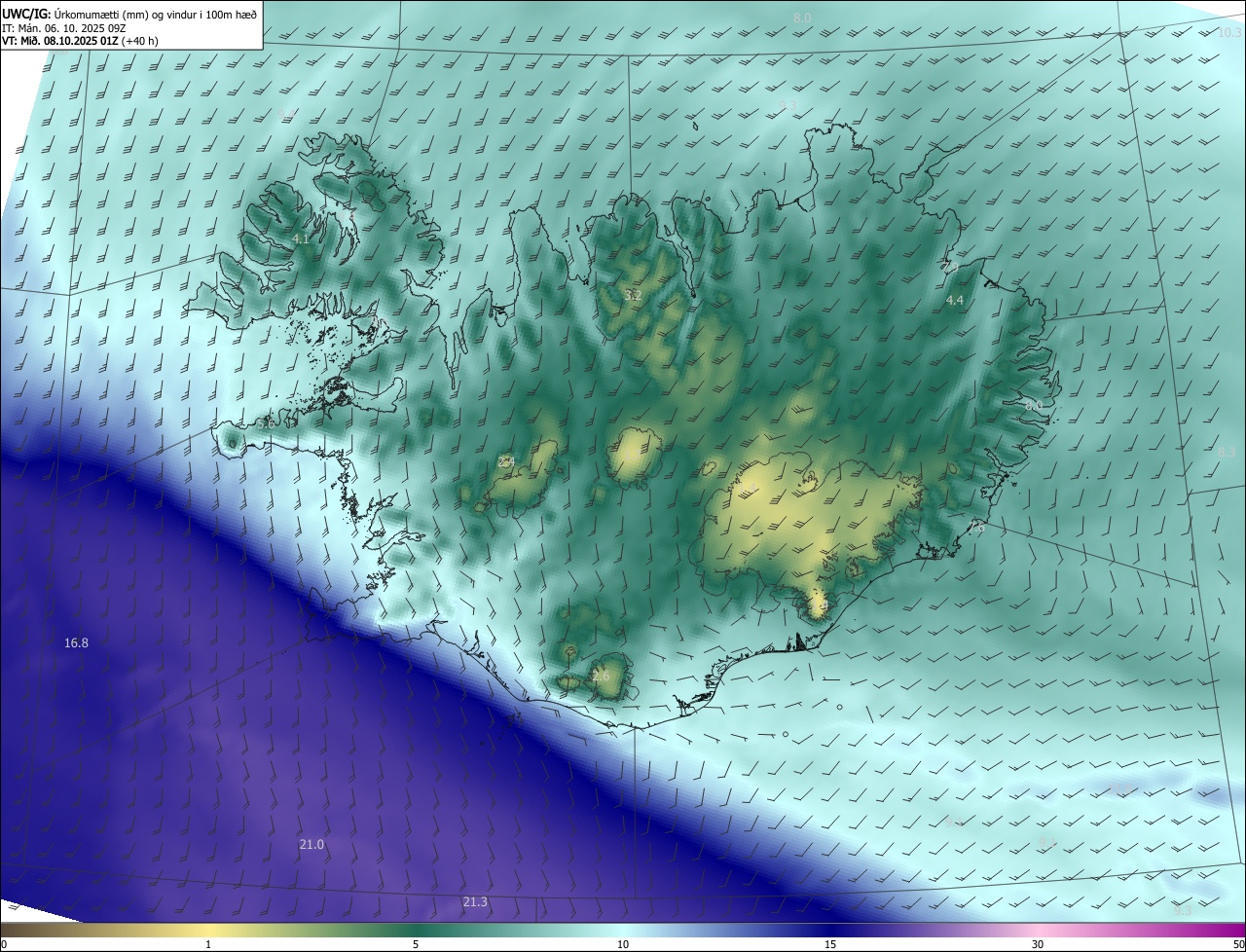Click the 10 tick on the colour scale
This screenshot has height=952, width=1246.
click(623, 944)
